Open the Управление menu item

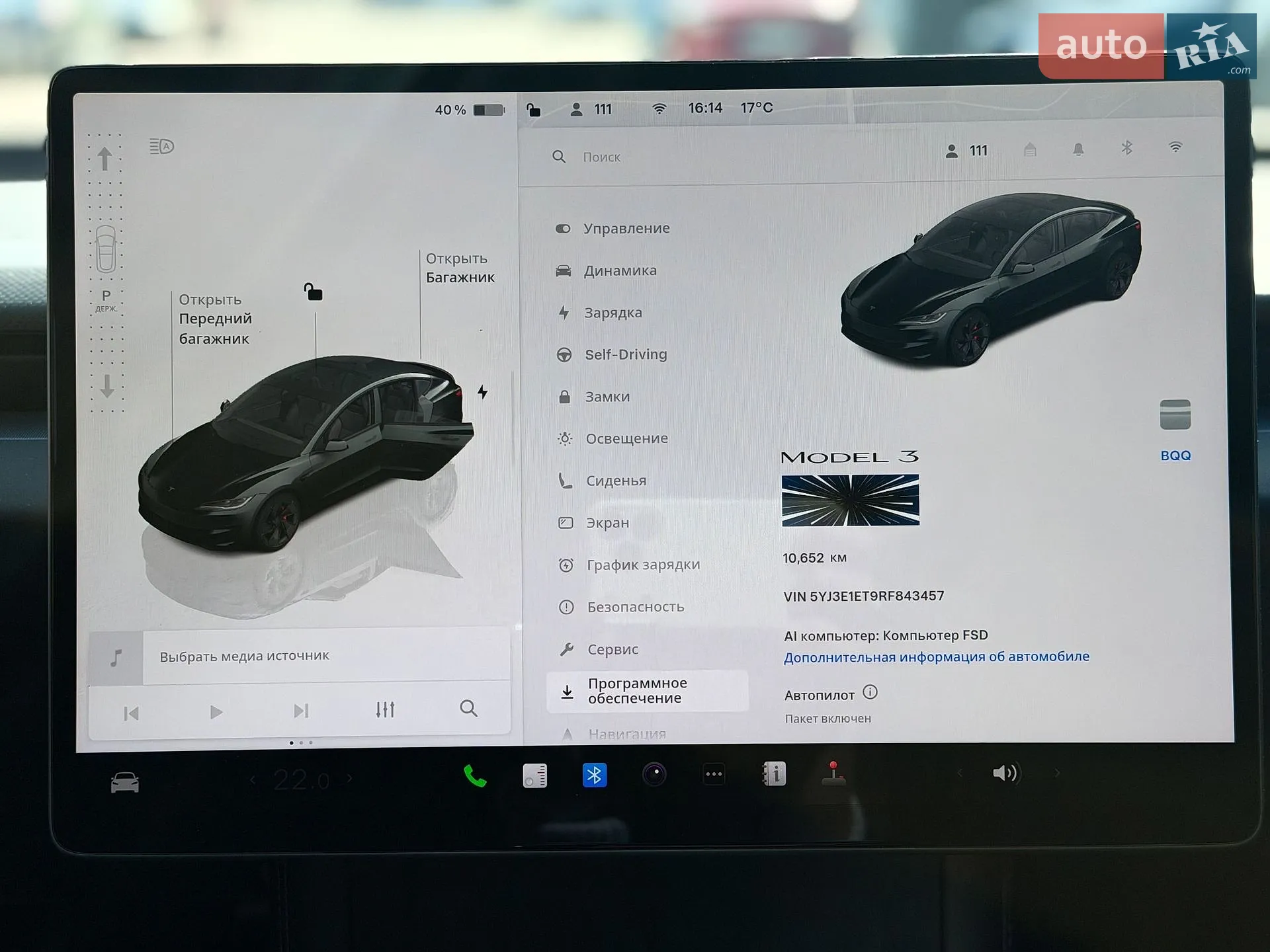(613, 228)
